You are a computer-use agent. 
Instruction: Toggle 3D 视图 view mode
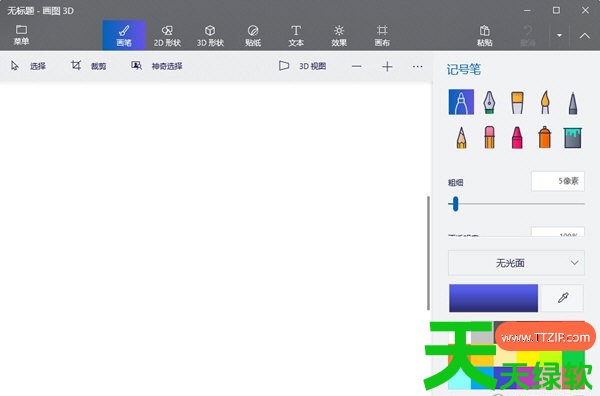coord(302,66)
